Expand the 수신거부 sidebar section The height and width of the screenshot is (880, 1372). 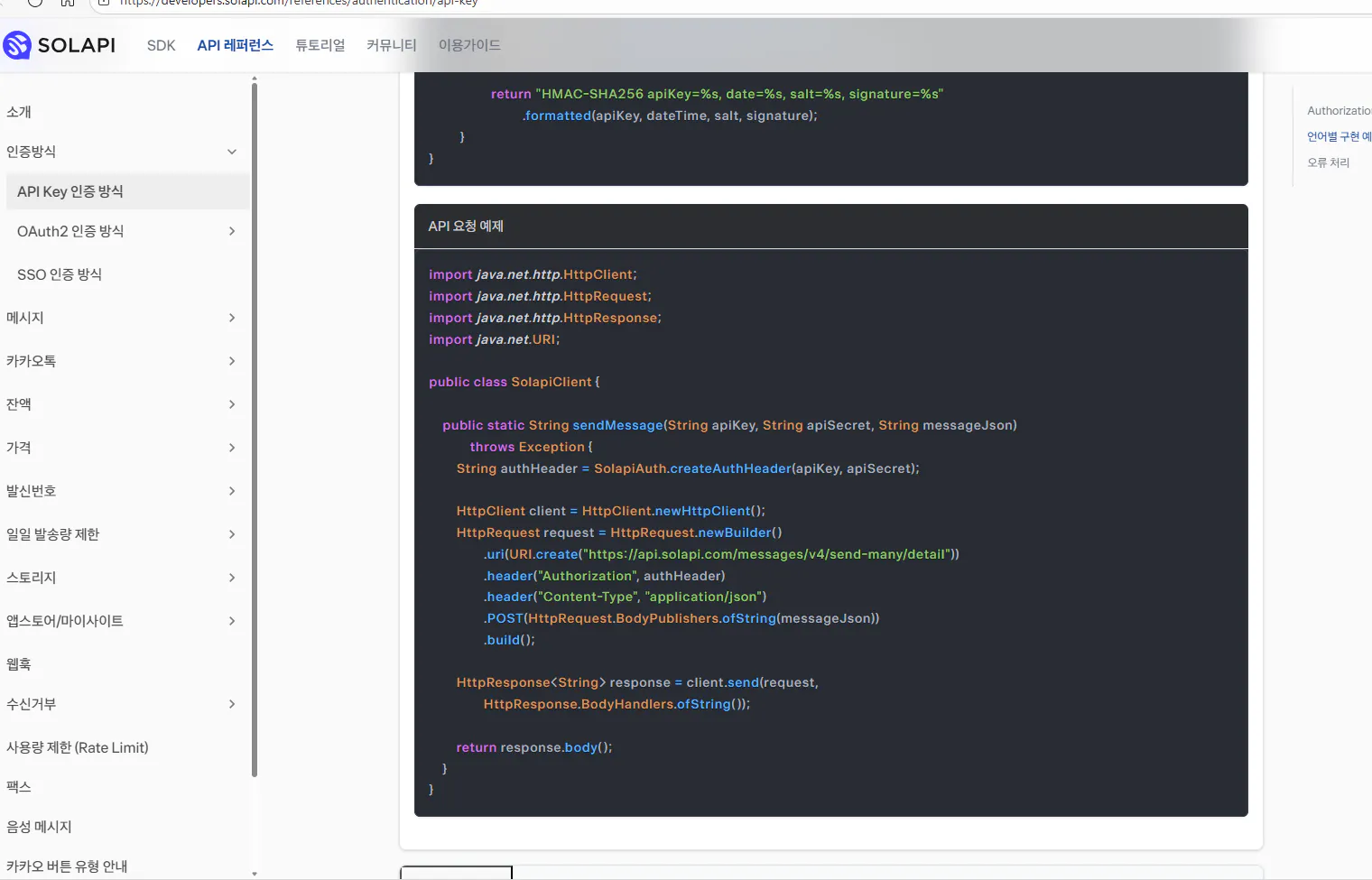point(232,704)
